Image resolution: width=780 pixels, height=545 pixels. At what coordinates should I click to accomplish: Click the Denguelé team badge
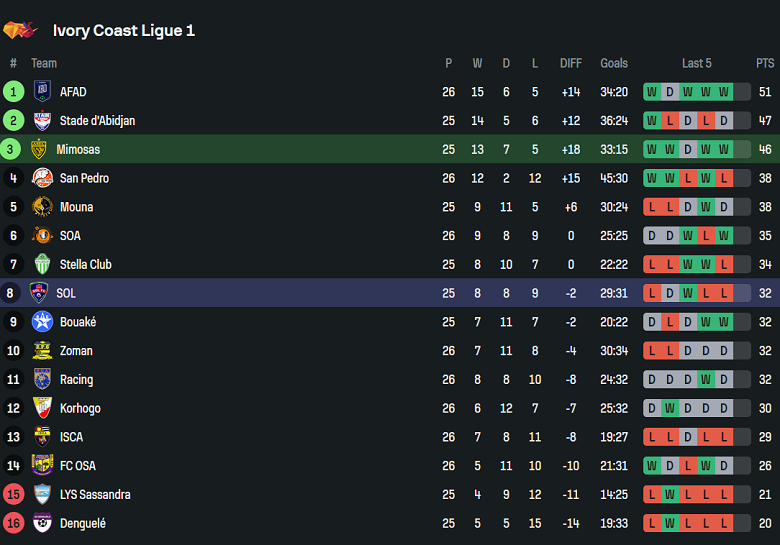tap(42, 523)
